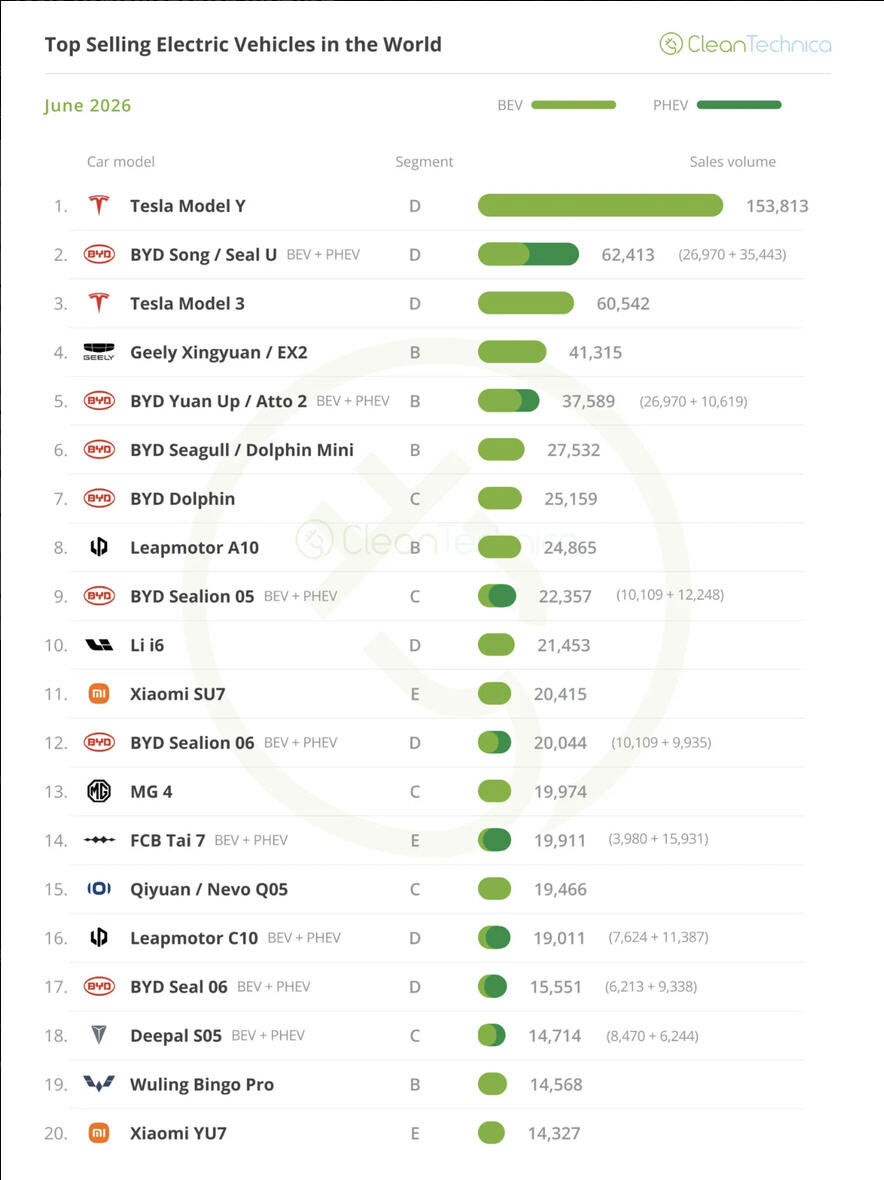This screenshot has height=1180, width=884.
Task: Click the Tesla Model Y sales bar
Action: click(600, 205)
